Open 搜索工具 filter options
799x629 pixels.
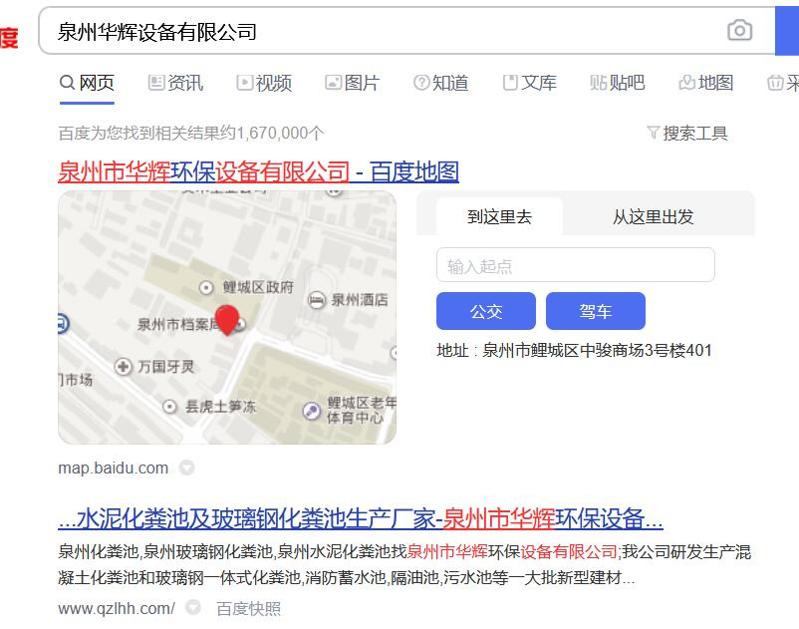pyautogui.click(x=687, y=134)
